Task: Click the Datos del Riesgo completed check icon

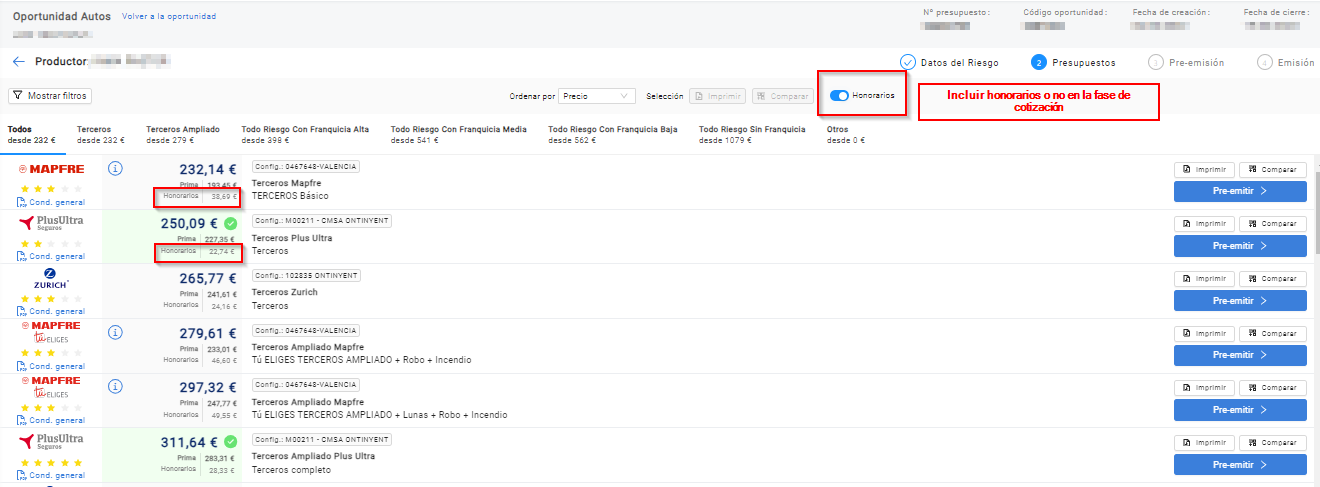Action: coord(908,62)
